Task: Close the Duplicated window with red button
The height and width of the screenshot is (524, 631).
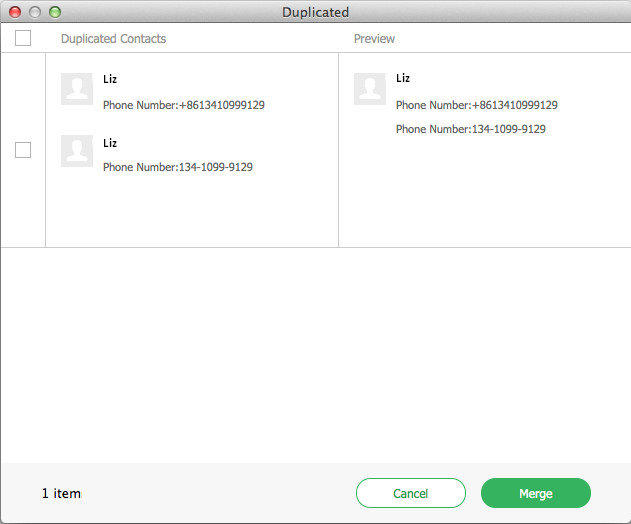Action: click(x=15, y=12)
